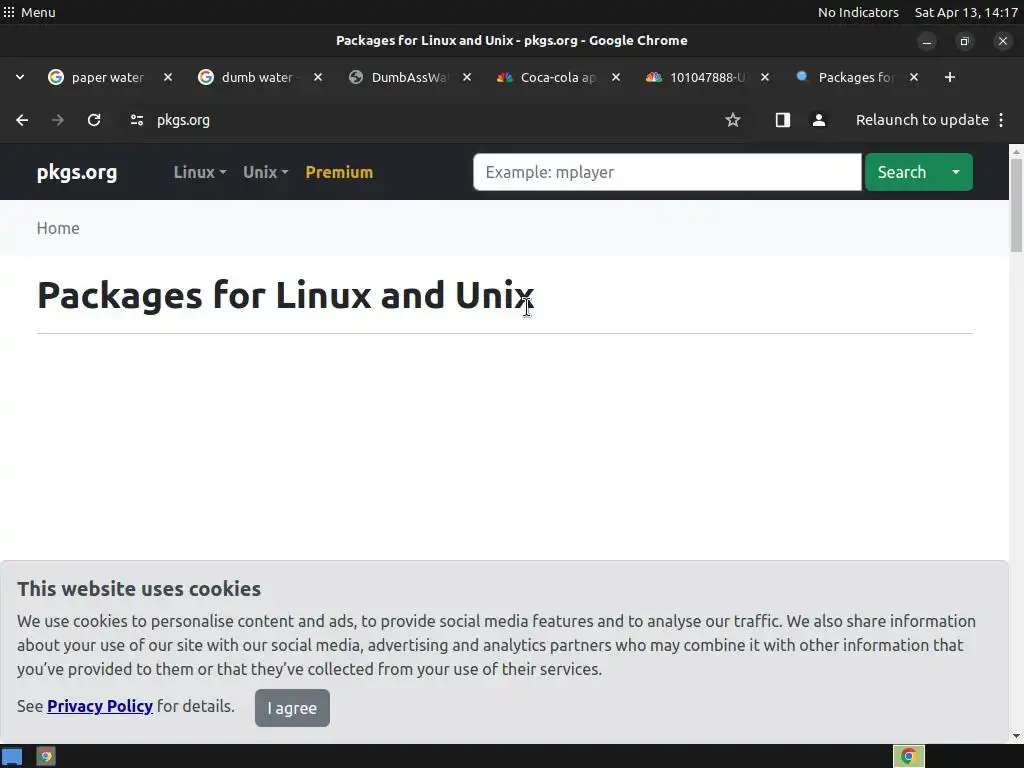Click the browser back arrow icon
This screenshot has height=768, width=1024.
(22, 120)
